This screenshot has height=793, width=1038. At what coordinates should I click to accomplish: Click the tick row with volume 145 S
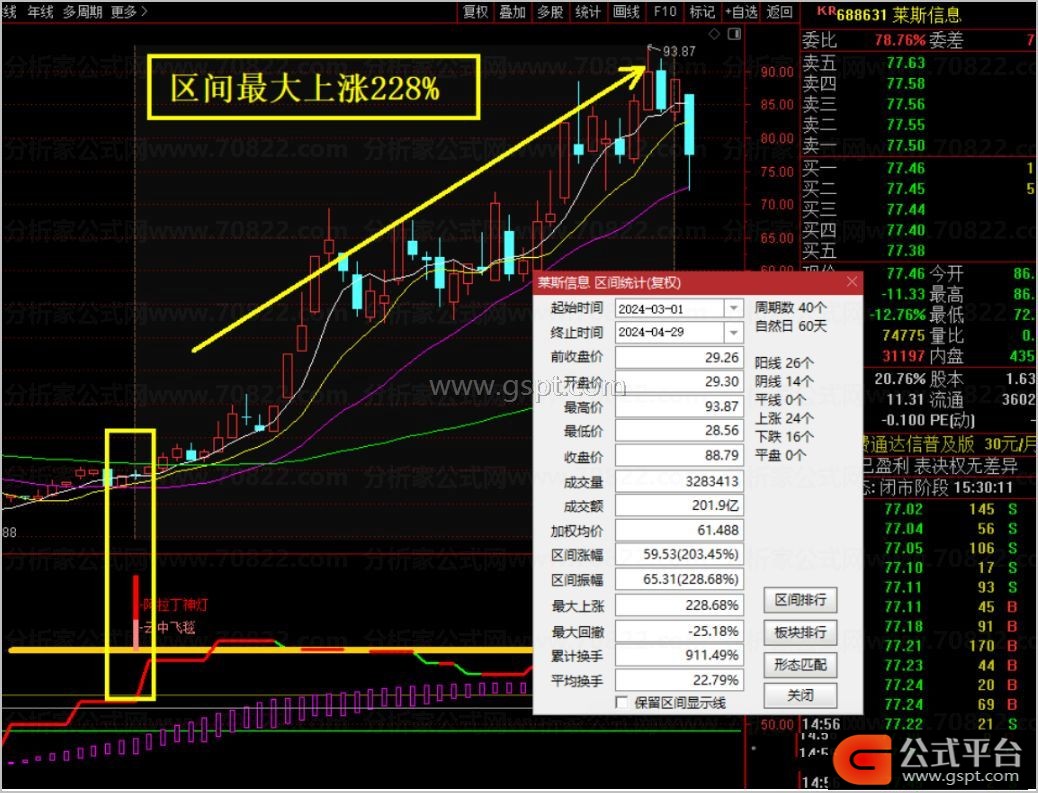click(x=950, y=509)
